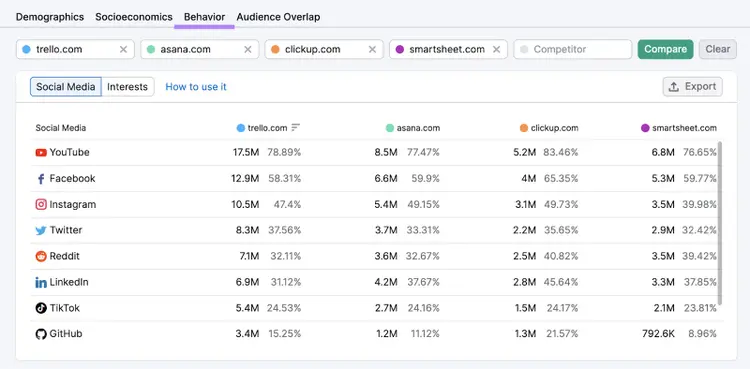Click the orange dot in clickup.com field
This screenshot has width=750, height=369.
(x=275, y=49)
